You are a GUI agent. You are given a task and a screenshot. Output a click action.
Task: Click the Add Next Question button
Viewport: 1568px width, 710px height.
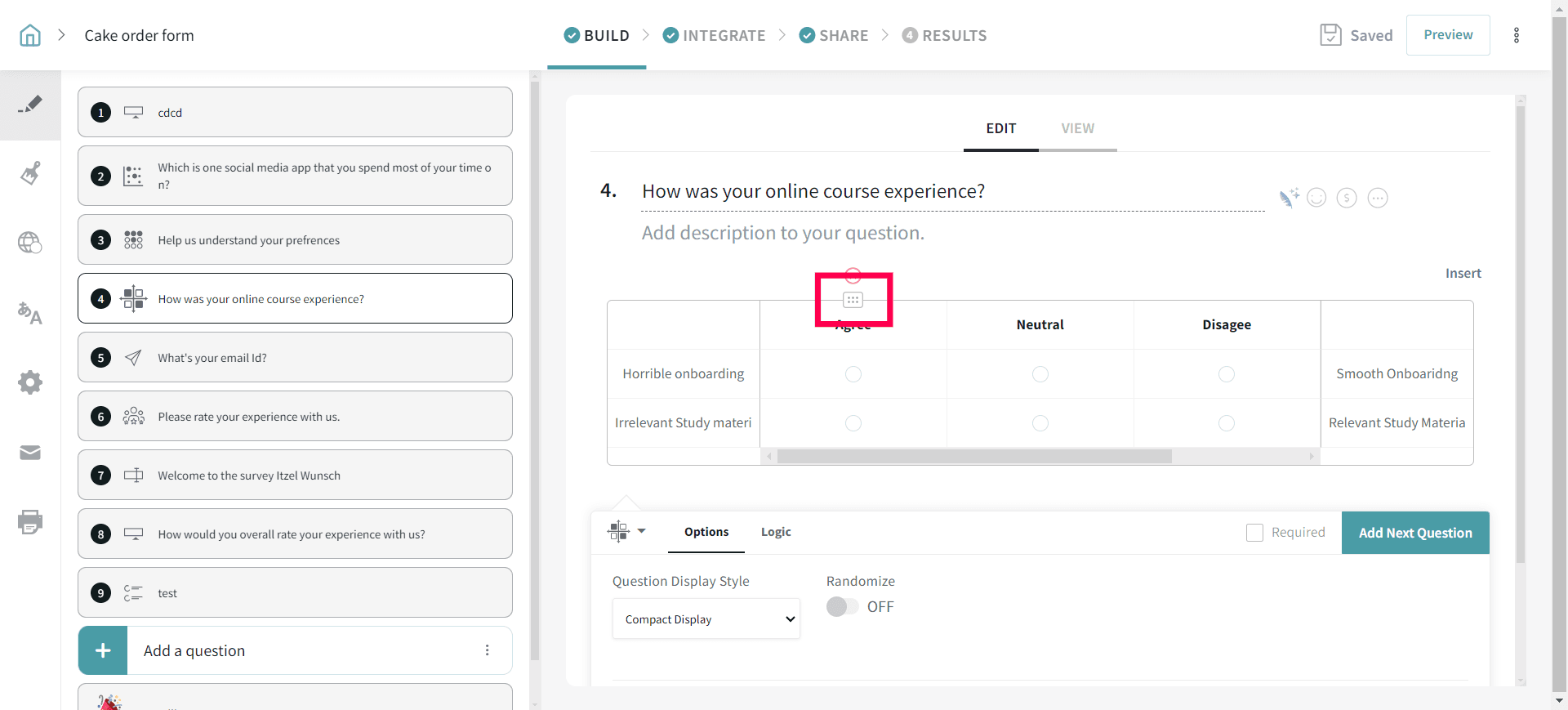1415,533
